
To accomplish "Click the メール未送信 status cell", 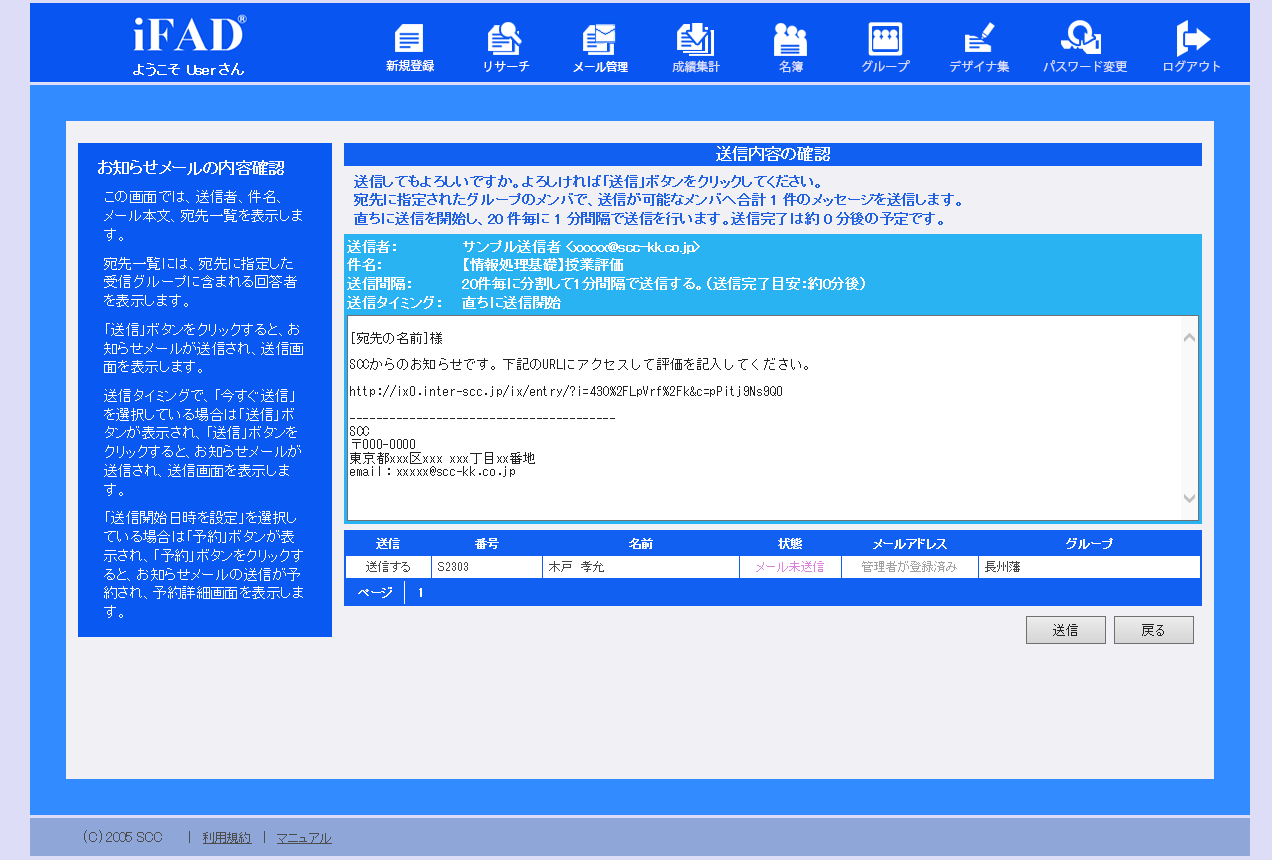I will coord(790,567).
